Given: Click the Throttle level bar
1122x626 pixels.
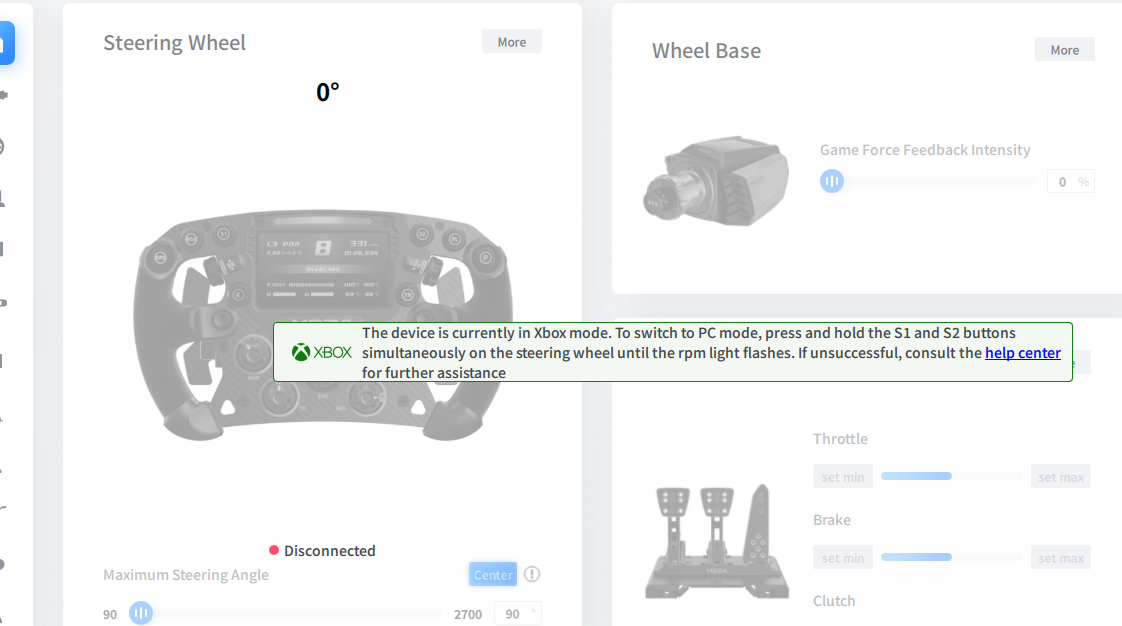Looking at the screenshot, I should pos(951,476).
